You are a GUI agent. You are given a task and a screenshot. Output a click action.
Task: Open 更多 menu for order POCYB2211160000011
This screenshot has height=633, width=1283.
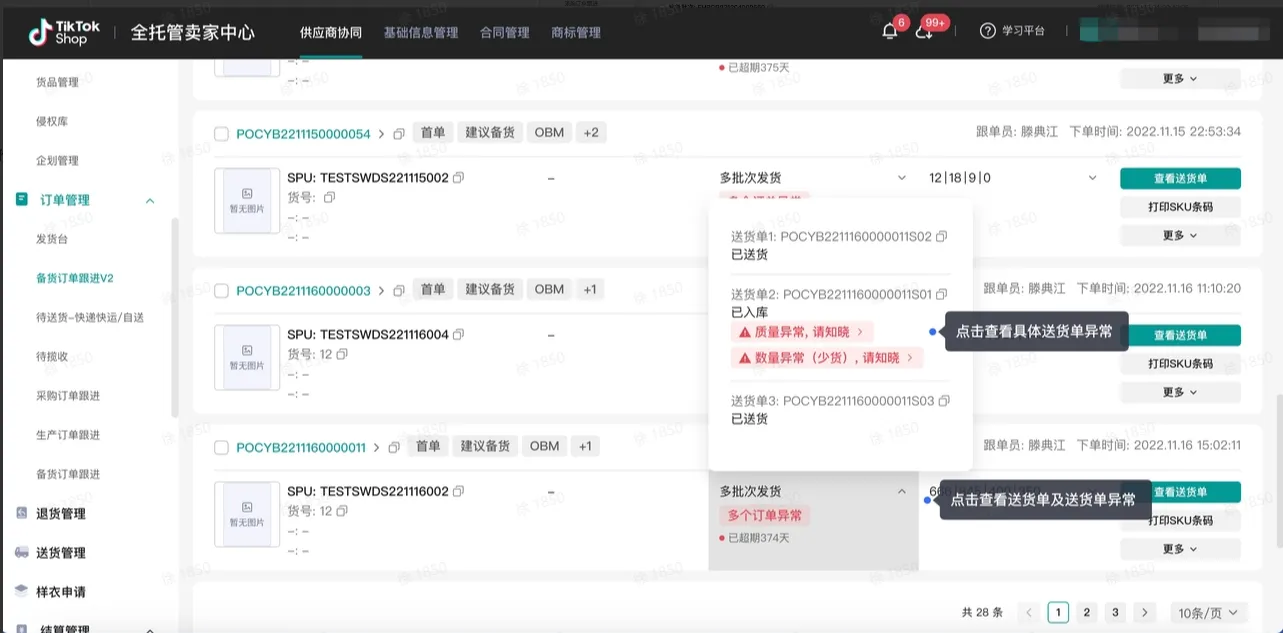point(1180,549)
